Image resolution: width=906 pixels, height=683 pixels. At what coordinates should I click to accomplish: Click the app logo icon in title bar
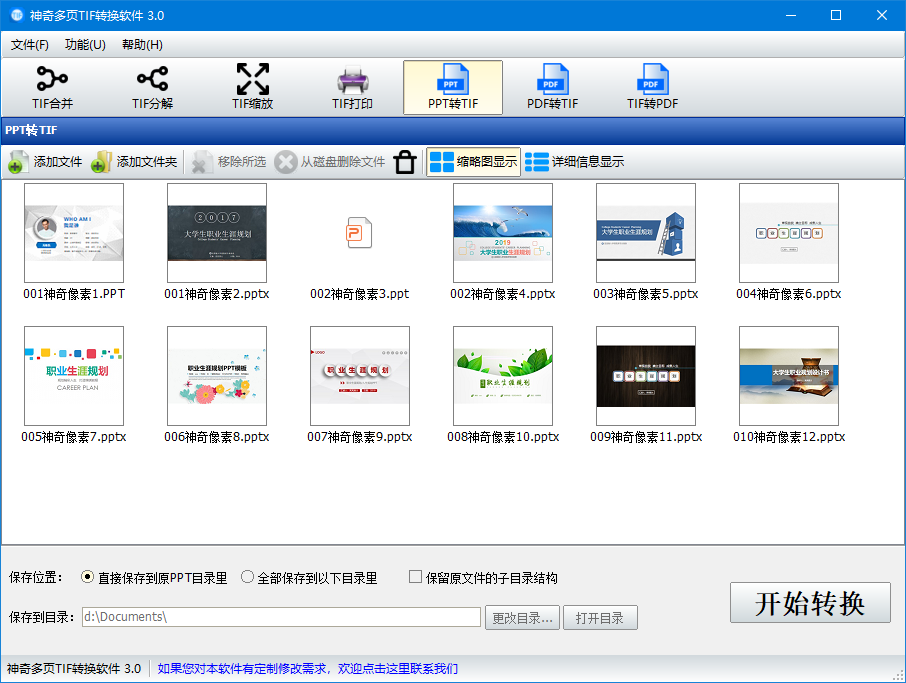[17, 15]
